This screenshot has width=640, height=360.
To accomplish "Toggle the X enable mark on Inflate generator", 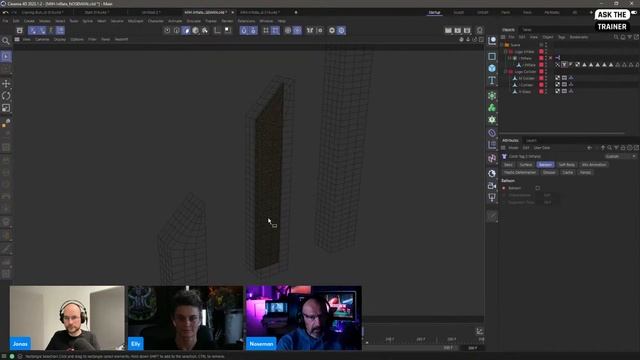I will [x=550, y=58].
